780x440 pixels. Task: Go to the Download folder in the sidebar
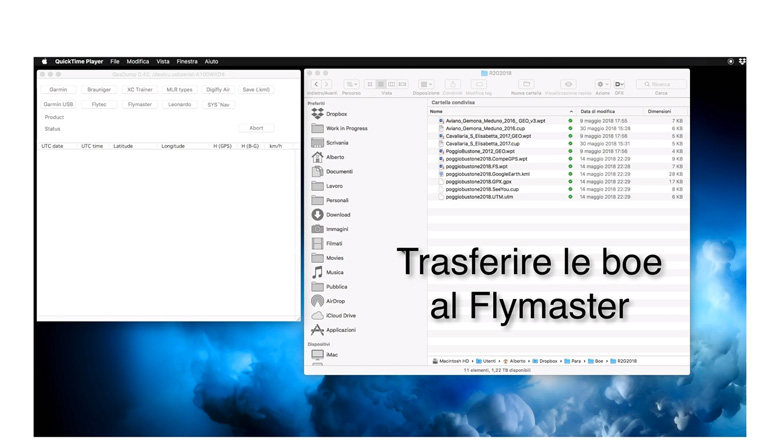[x=337, y=215]
